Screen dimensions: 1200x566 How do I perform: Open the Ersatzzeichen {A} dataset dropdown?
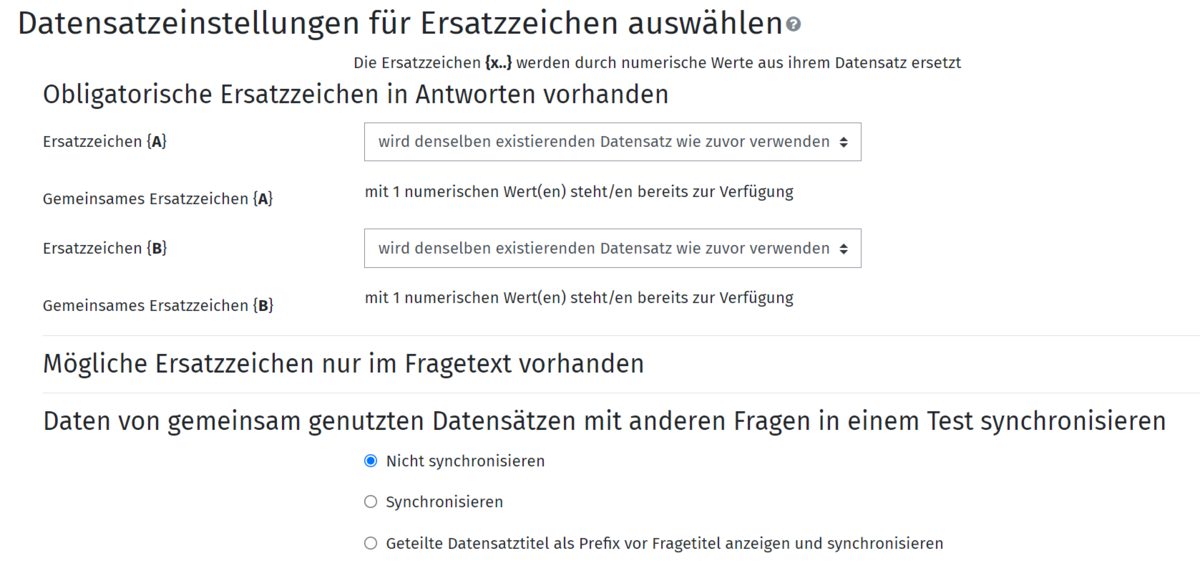(x=612, y=142)
